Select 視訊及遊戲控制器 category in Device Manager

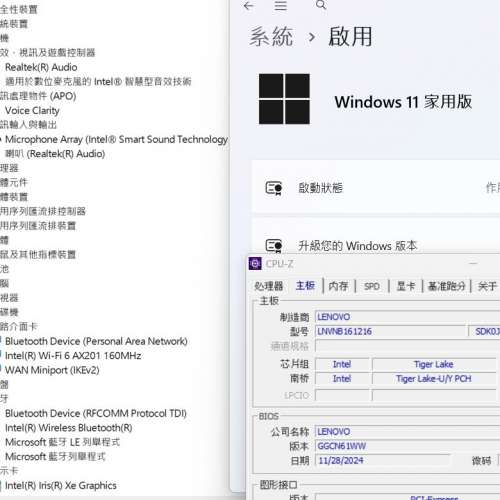coord(48,53)
